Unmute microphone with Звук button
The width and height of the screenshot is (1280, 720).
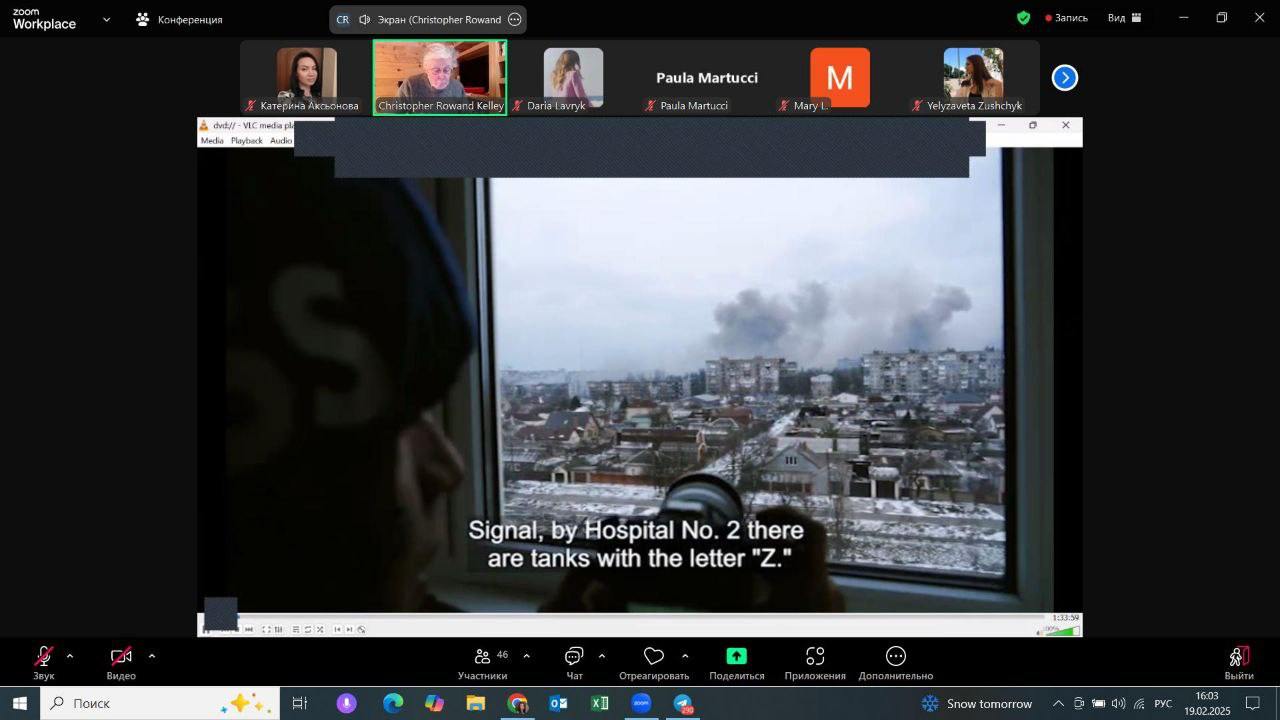44,662
